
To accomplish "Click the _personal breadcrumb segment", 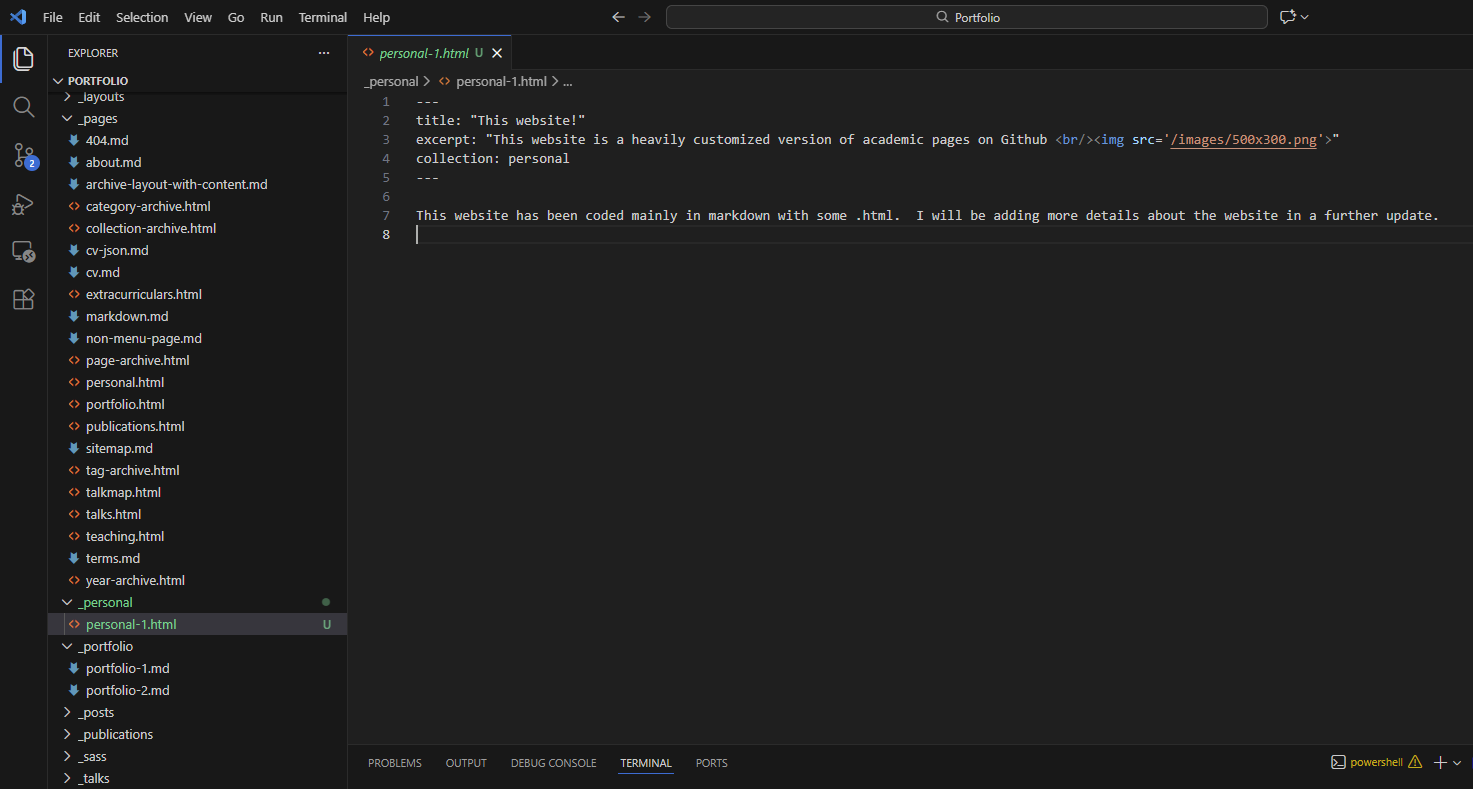I will [x=391, y=82].
